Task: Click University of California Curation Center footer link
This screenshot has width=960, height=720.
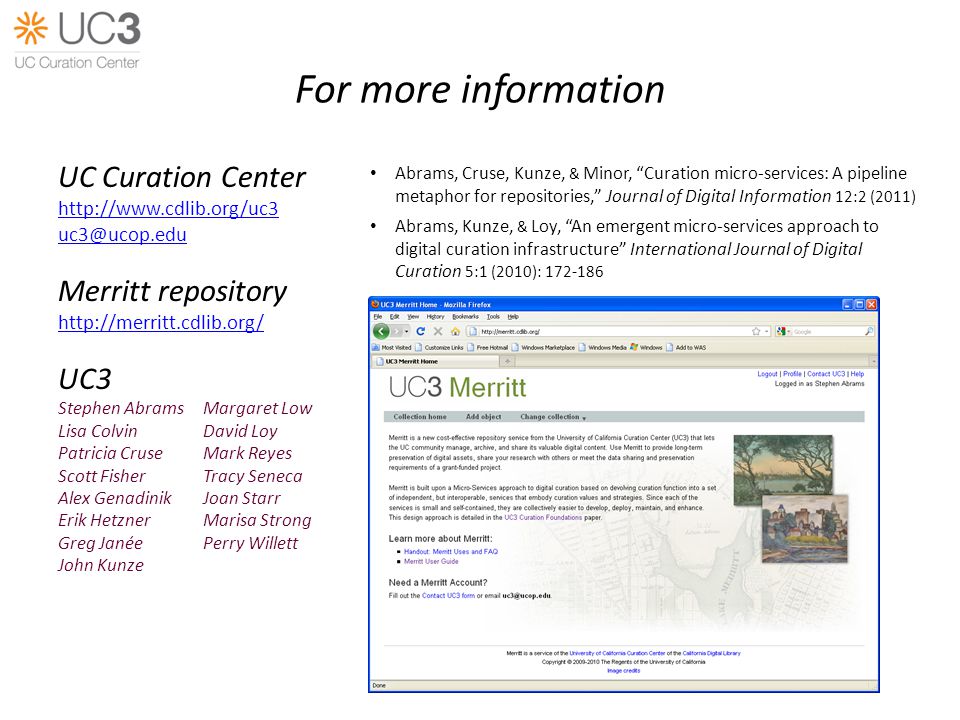Action: (x=617, y=653)
